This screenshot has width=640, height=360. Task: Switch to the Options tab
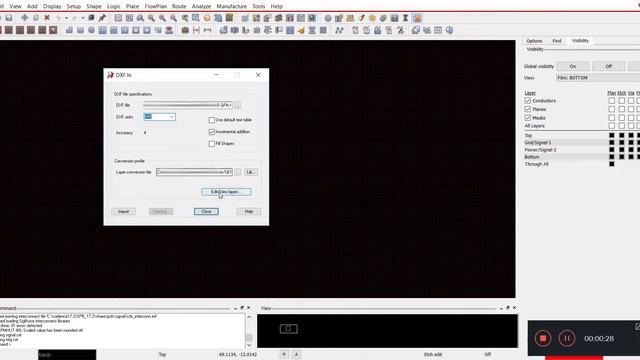pos(534,41)
